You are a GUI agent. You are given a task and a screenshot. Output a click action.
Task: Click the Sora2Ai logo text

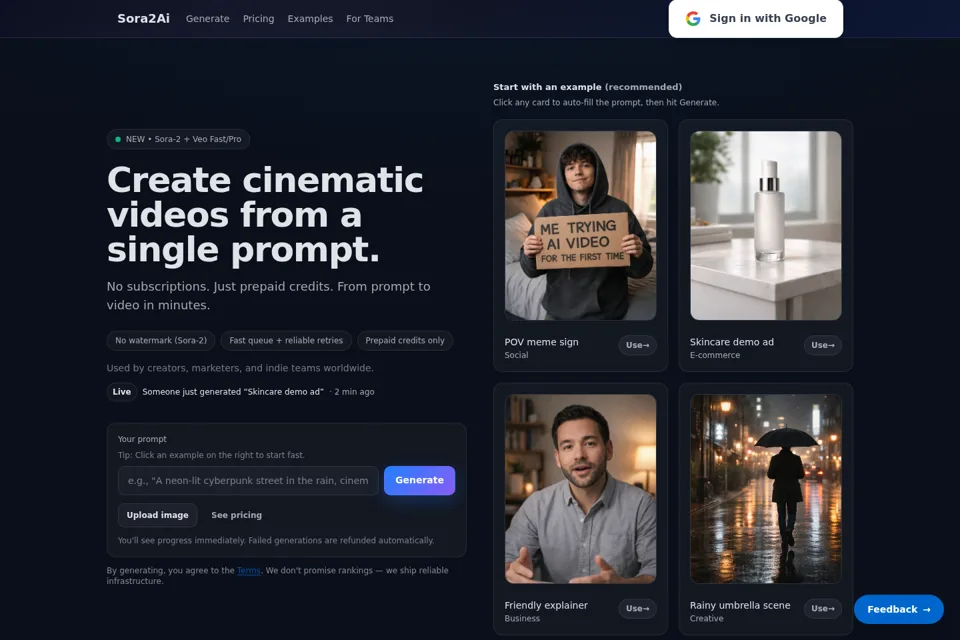(x=143, y=18)
